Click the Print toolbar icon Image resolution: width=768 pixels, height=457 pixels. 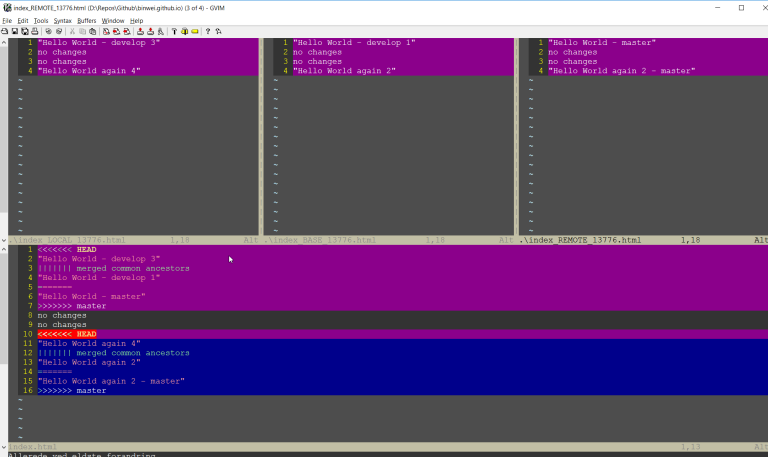pyautogui.click(x=34, y=31)
